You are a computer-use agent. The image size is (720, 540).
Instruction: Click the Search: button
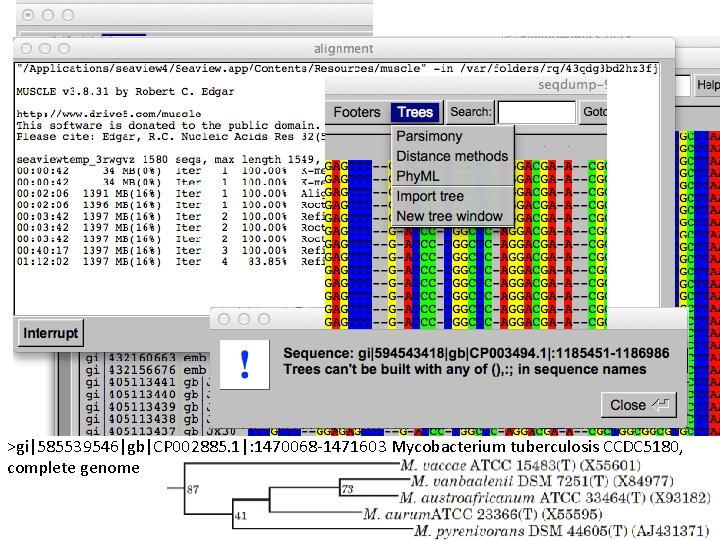pyautogui.click(x=470, y=112)
